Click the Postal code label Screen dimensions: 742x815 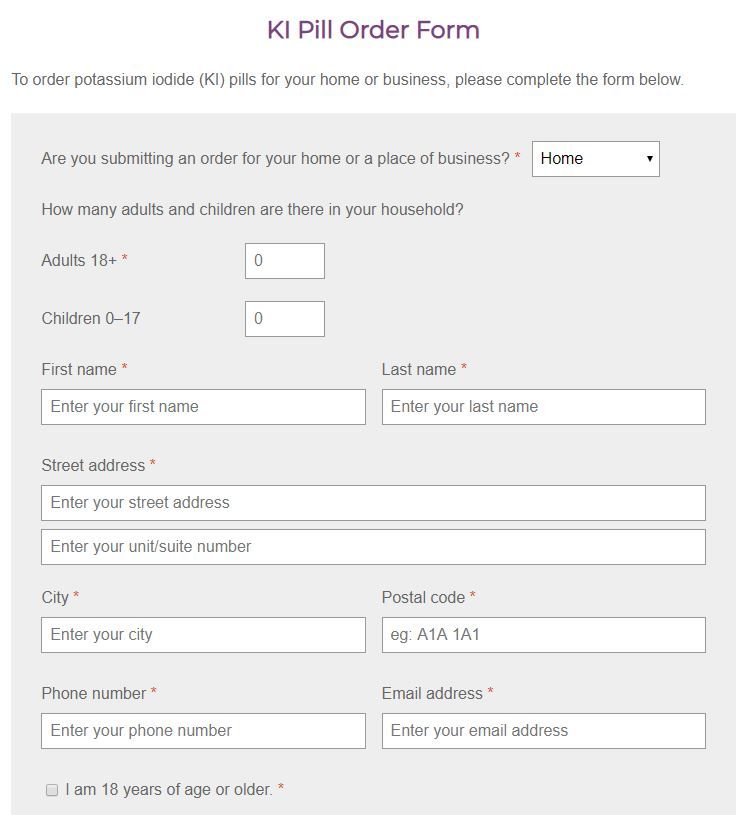pos(423,597)
